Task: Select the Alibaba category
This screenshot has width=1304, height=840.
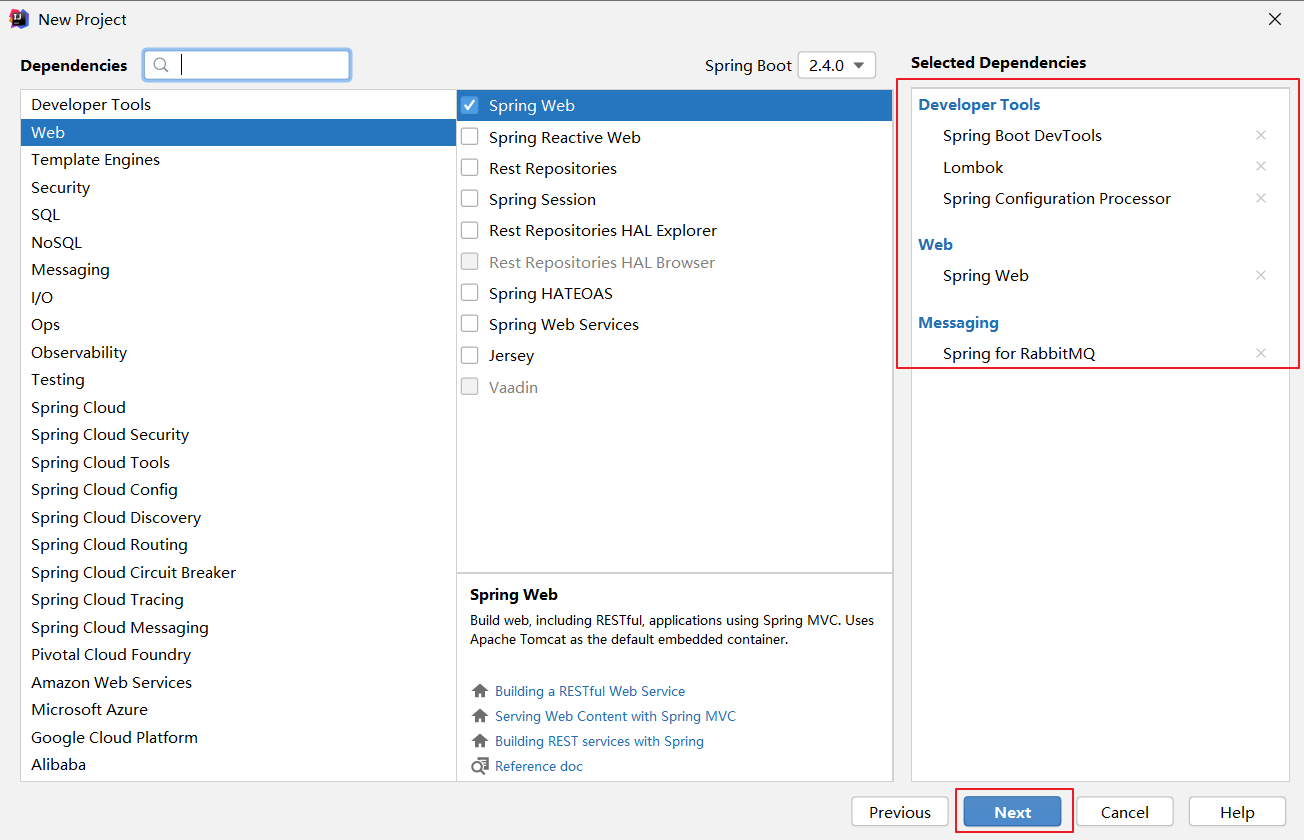Action: click(238, 764)
